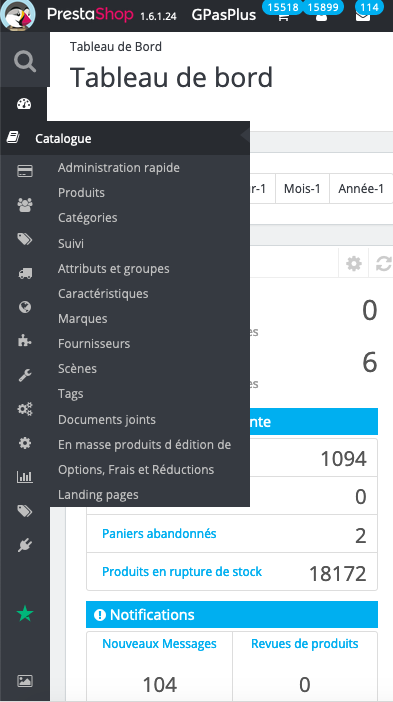Image resolution: width=393 pixels, height=702 pixels.
Task: Switch to the Année-1 period tab
Action: (361, 188)
